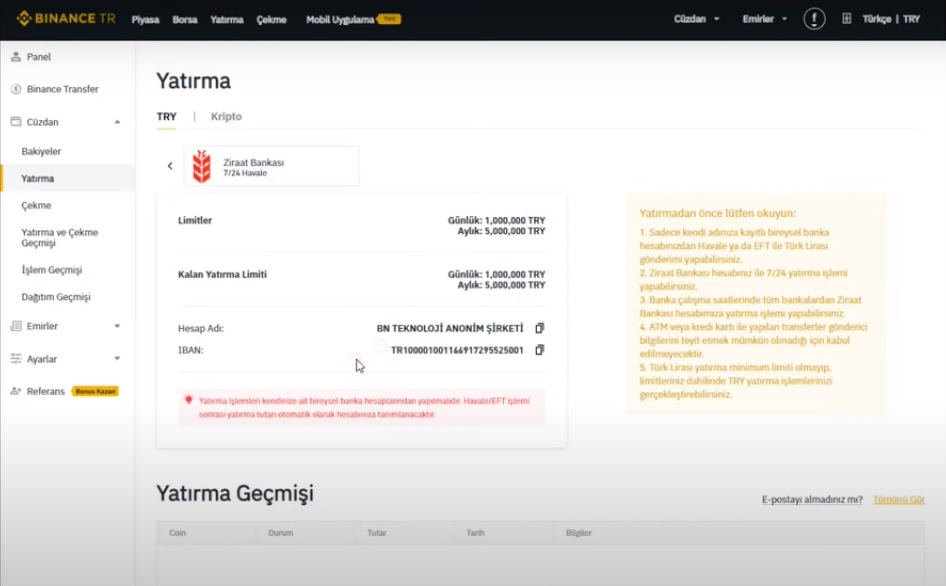The width and height of the screenshot is (946, 586).
Task: Click the Durum column header
Action: (281, 533)
